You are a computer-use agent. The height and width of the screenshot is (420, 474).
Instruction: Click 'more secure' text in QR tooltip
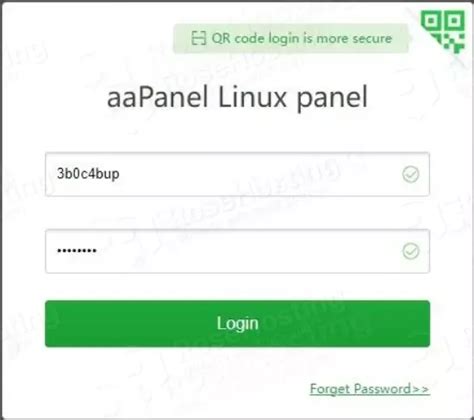(354, 38)
